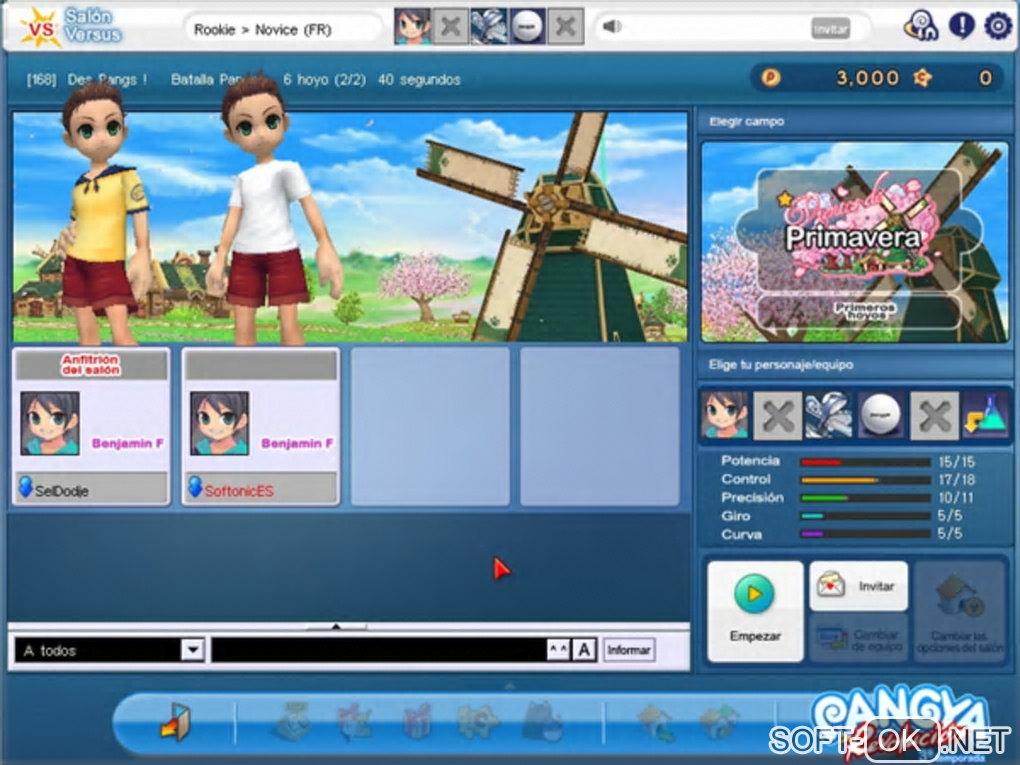Viewport: 1020px width, 765px height.
Task: Click the flask item icon in equipment panel
Action: pyautogui.click(x=986, y=415)
